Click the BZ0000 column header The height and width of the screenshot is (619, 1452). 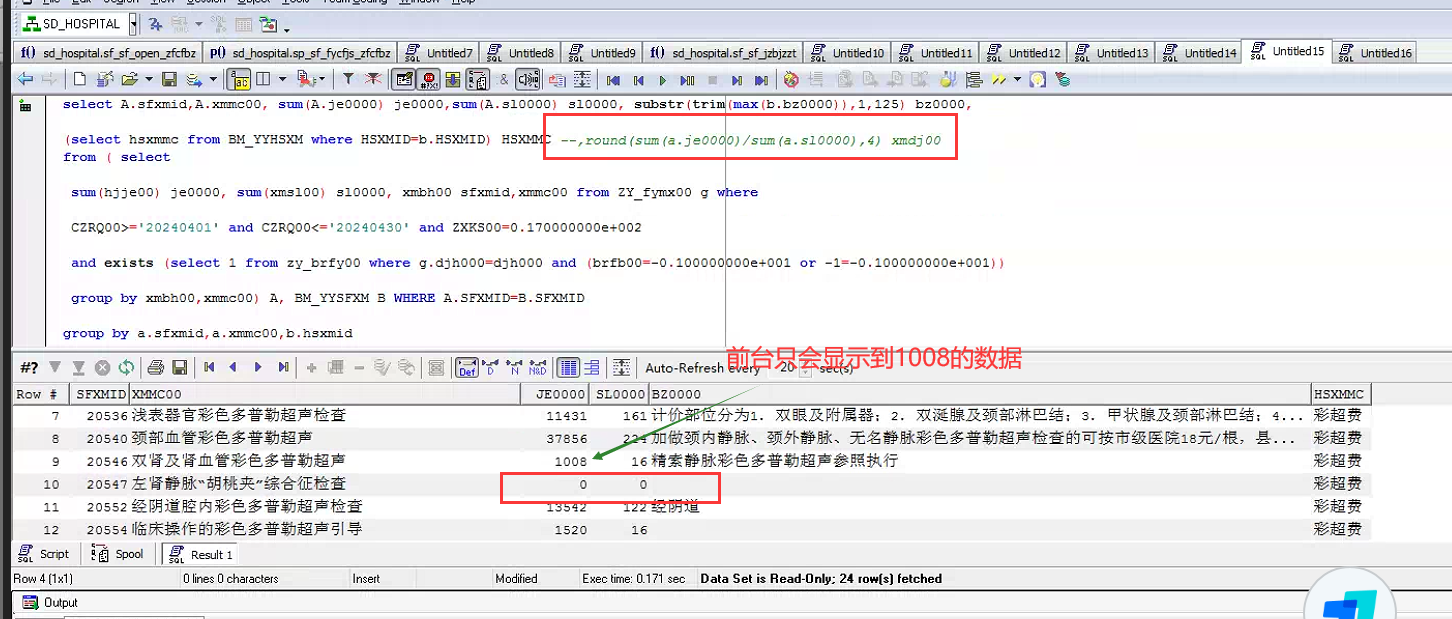[980, 394]
